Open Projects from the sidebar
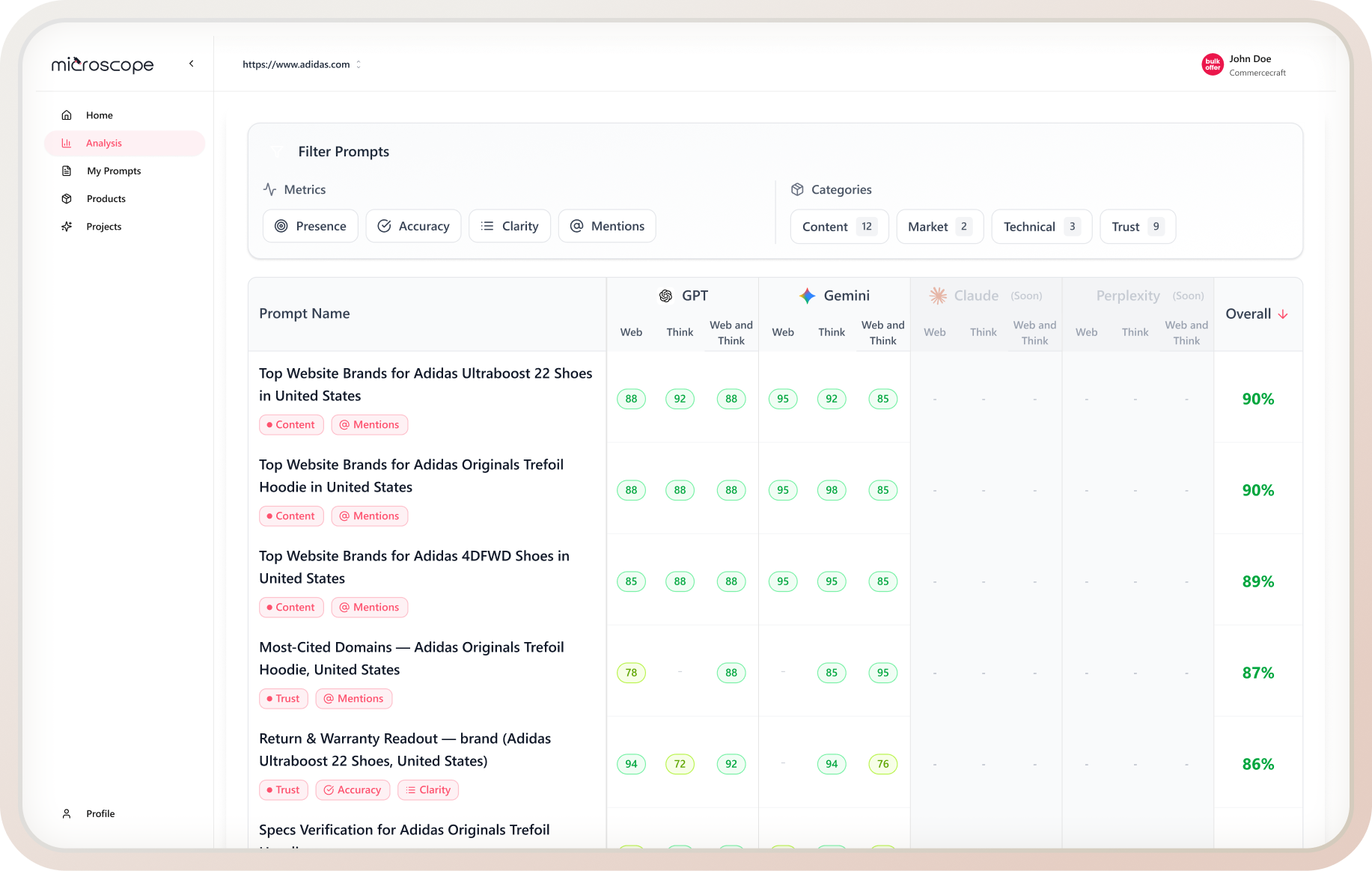 coord(124,226)
